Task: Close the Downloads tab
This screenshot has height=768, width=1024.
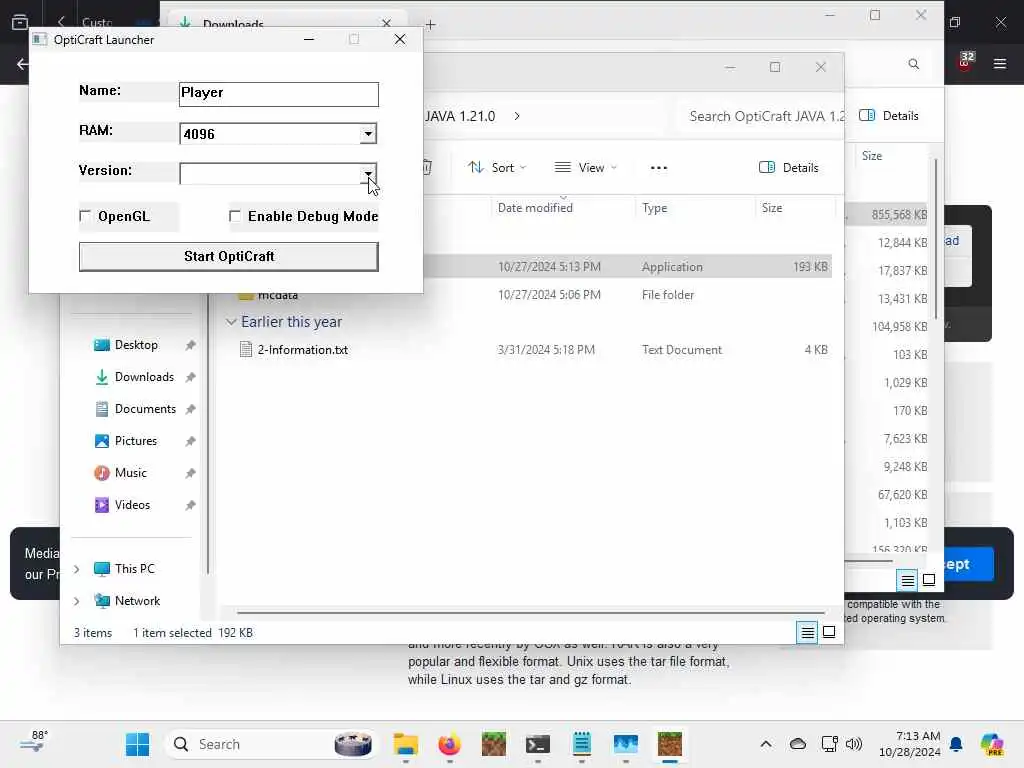Action: tap(387, 23)
